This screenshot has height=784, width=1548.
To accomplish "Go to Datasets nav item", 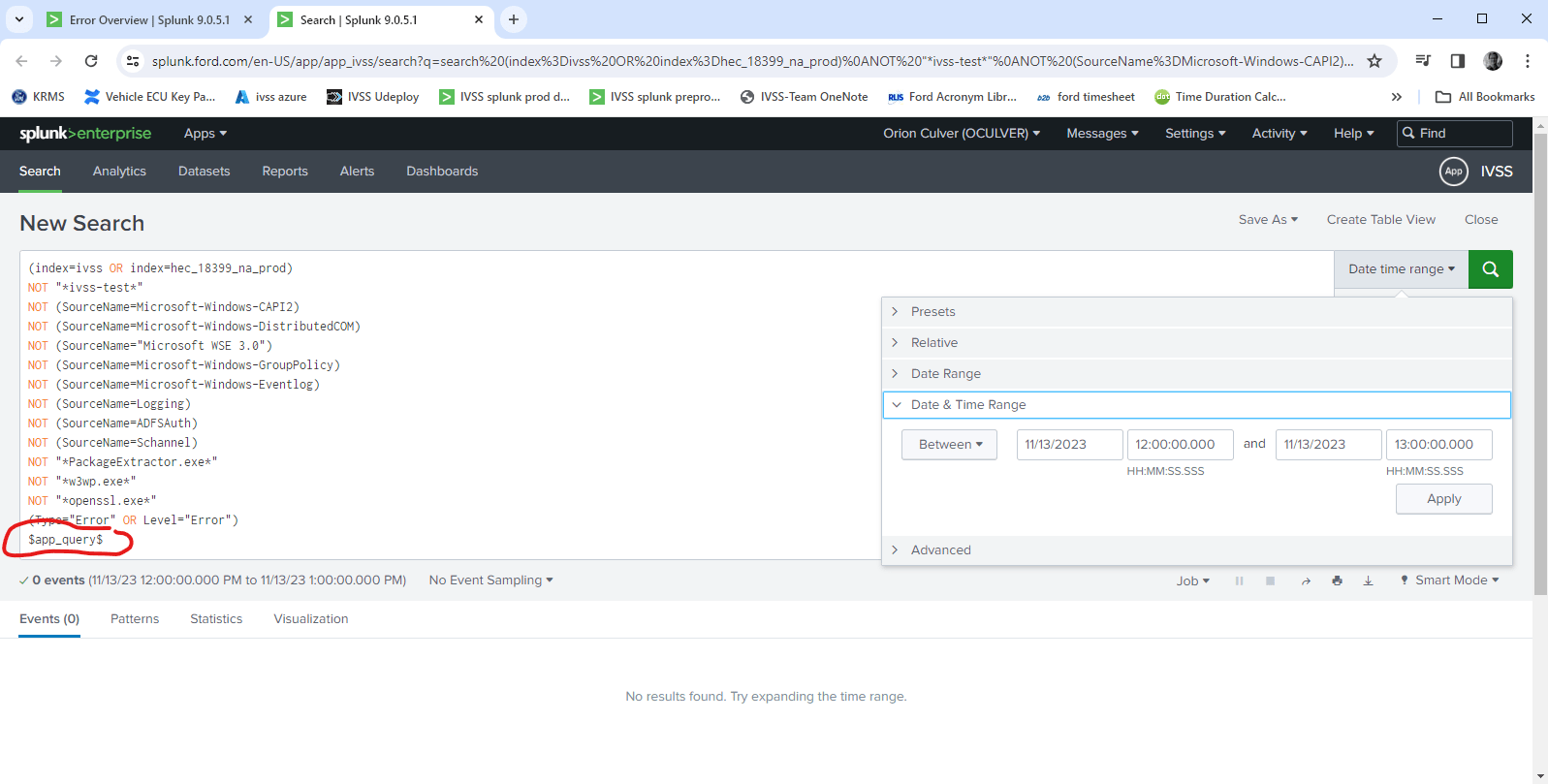I will point(205,172).
